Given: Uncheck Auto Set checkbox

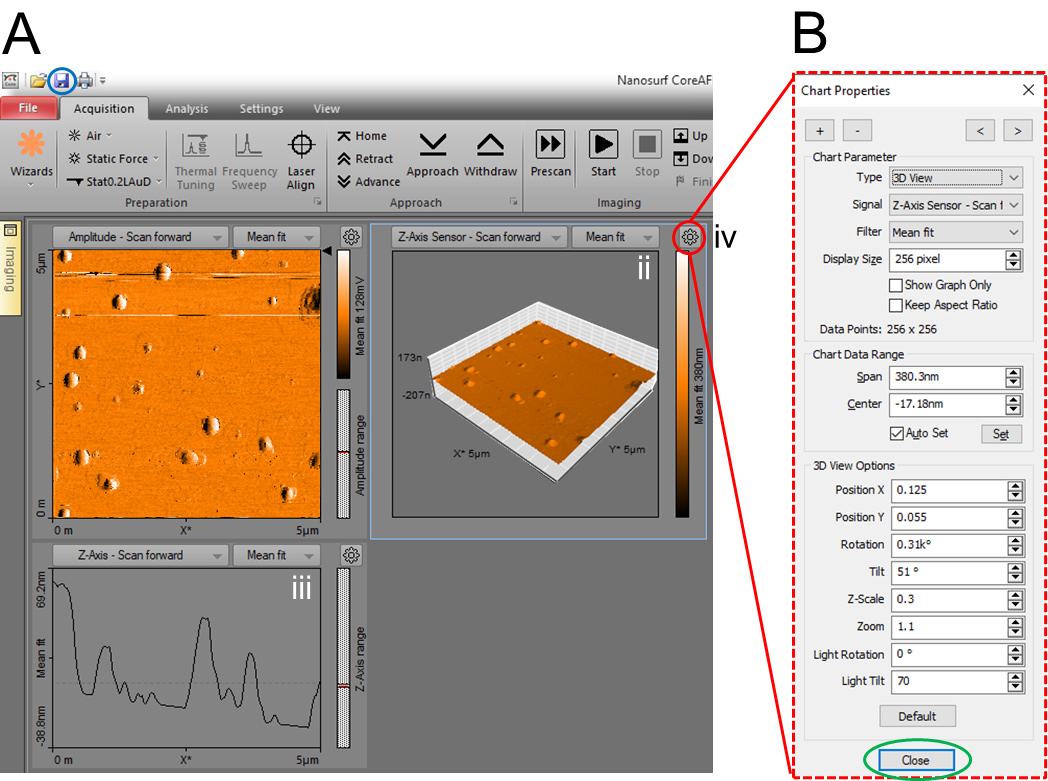Looking at the screenshot, I should (897, 433).
